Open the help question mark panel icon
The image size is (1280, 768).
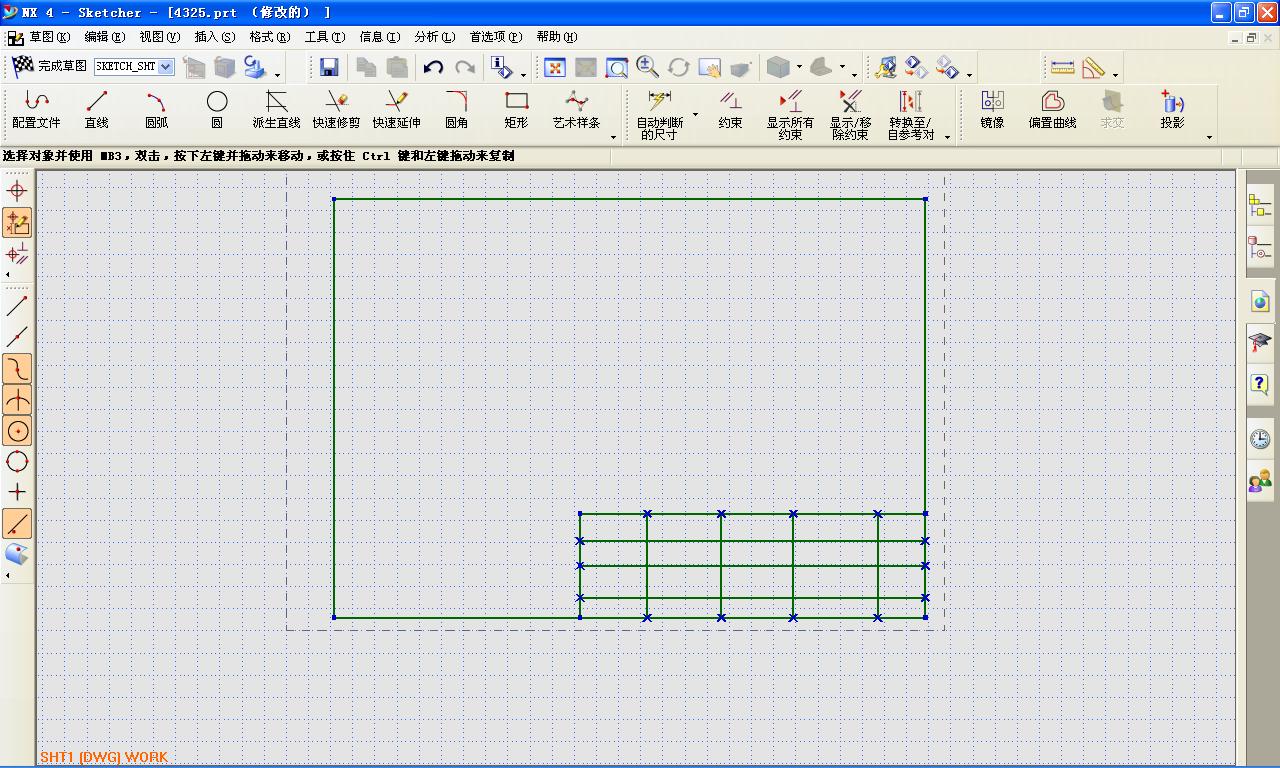coord(1260,383)
